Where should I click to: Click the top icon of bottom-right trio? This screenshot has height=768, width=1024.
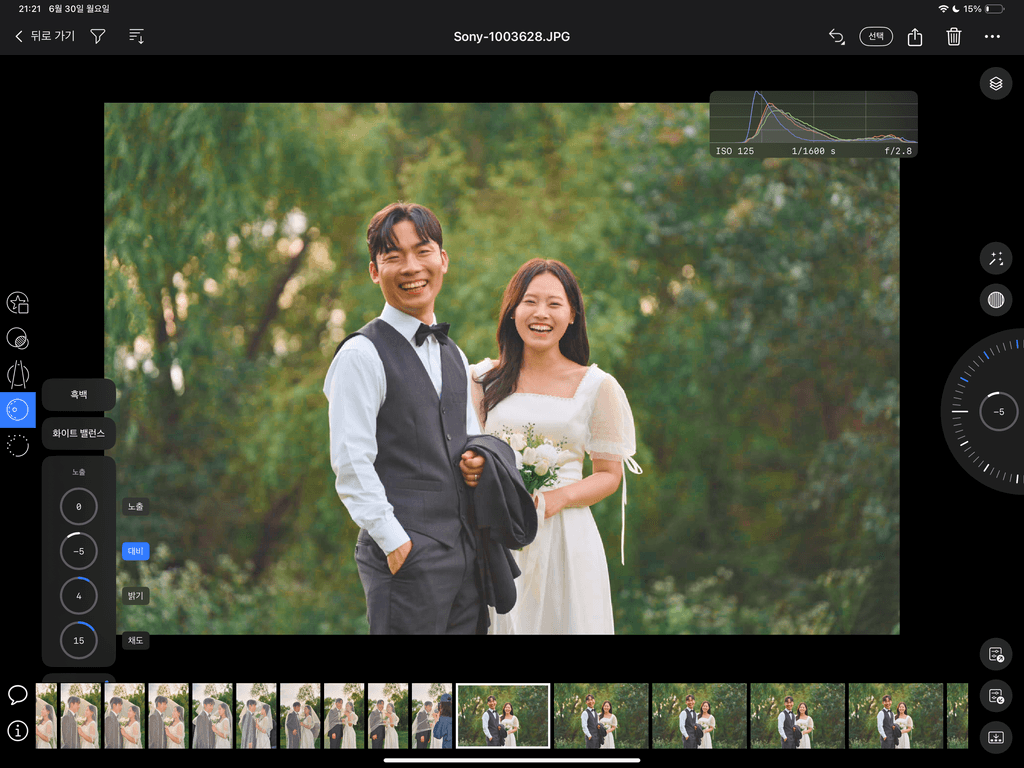(x=995, y=654)
